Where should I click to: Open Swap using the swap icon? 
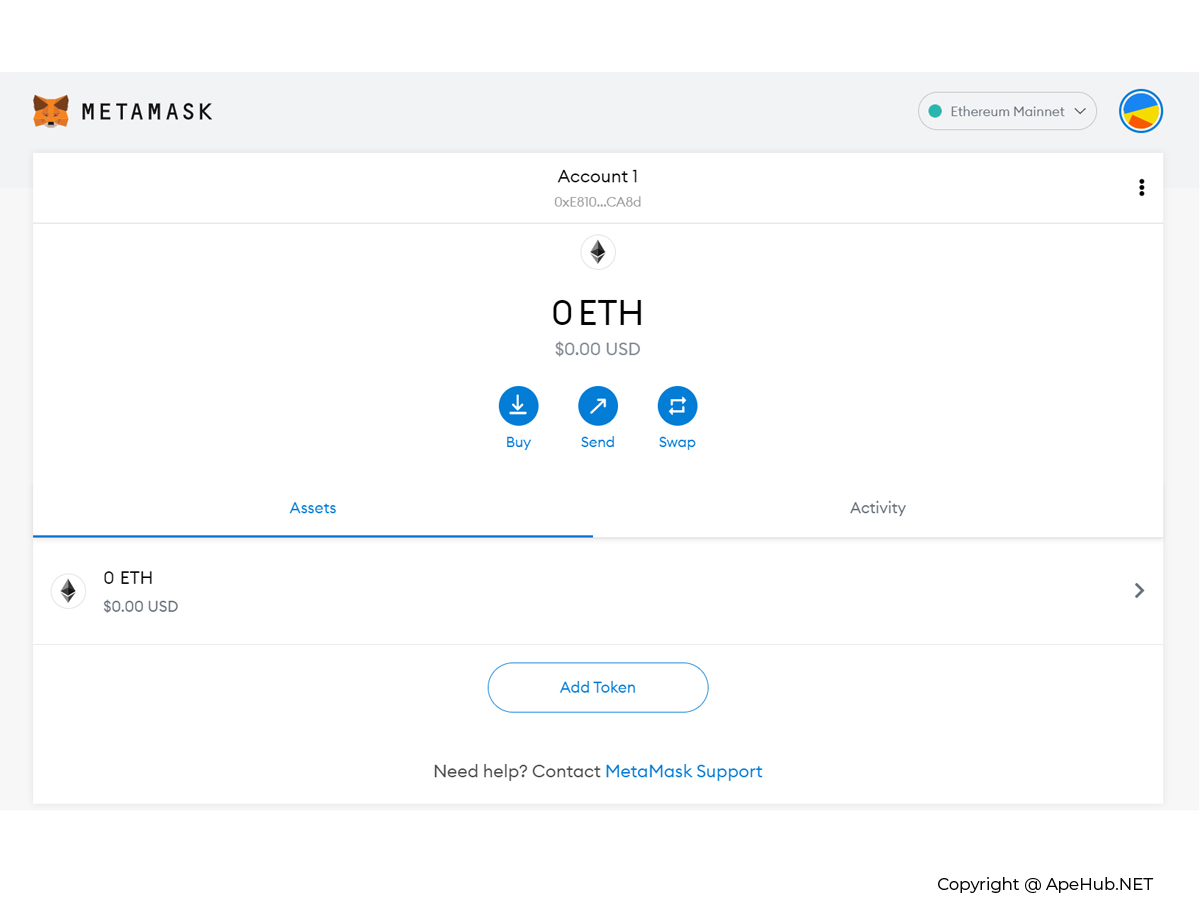point(677,405)
